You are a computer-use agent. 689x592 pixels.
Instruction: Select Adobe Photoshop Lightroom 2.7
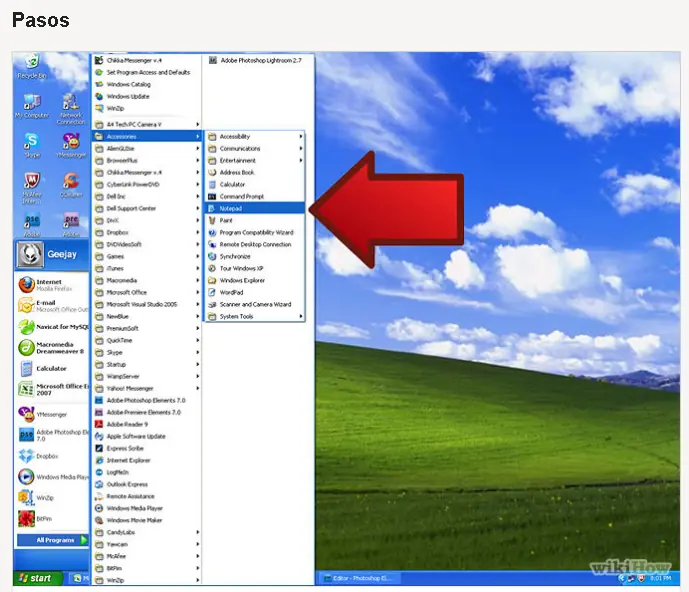click(x=255, y=60)
